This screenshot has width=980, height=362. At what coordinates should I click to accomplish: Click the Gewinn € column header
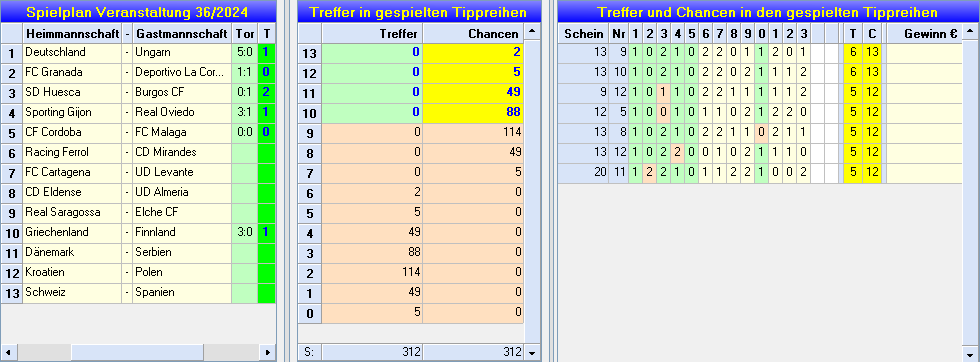pos(924,34)
